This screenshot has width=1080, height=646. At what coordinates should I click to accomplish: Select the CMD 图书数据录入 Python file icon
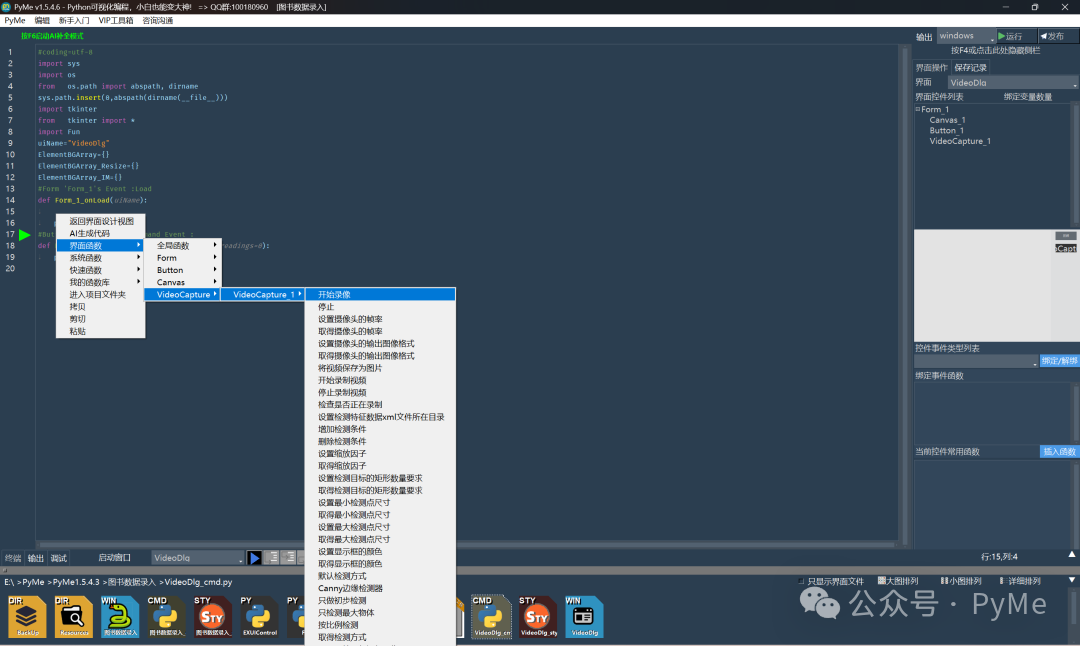166,616
